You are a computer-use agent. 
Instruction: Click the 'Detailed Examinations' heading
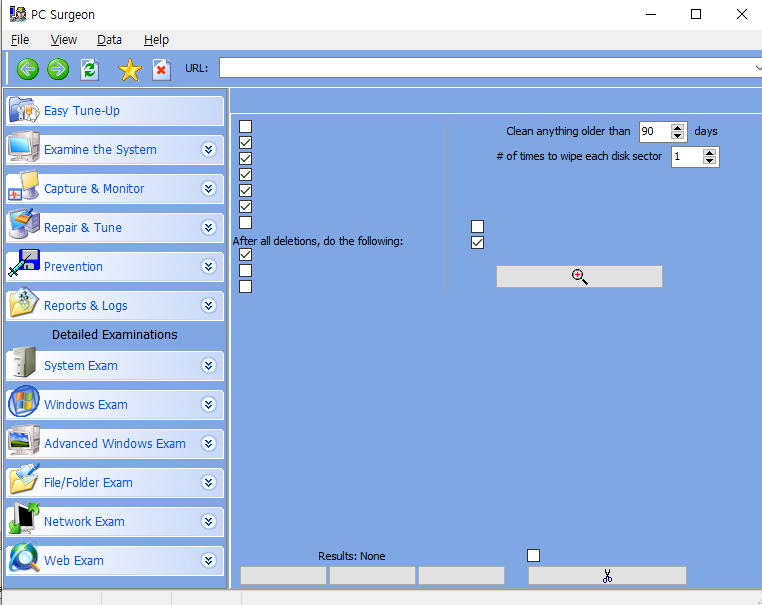(115, 335)
